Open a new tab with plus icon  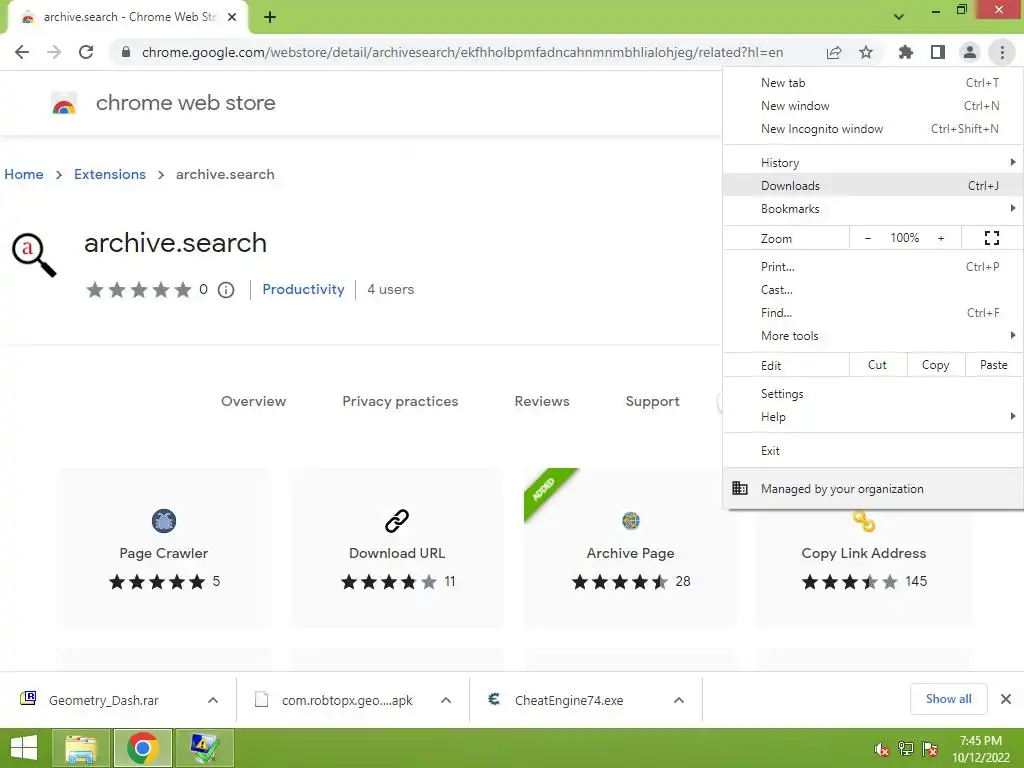point(270,17)
